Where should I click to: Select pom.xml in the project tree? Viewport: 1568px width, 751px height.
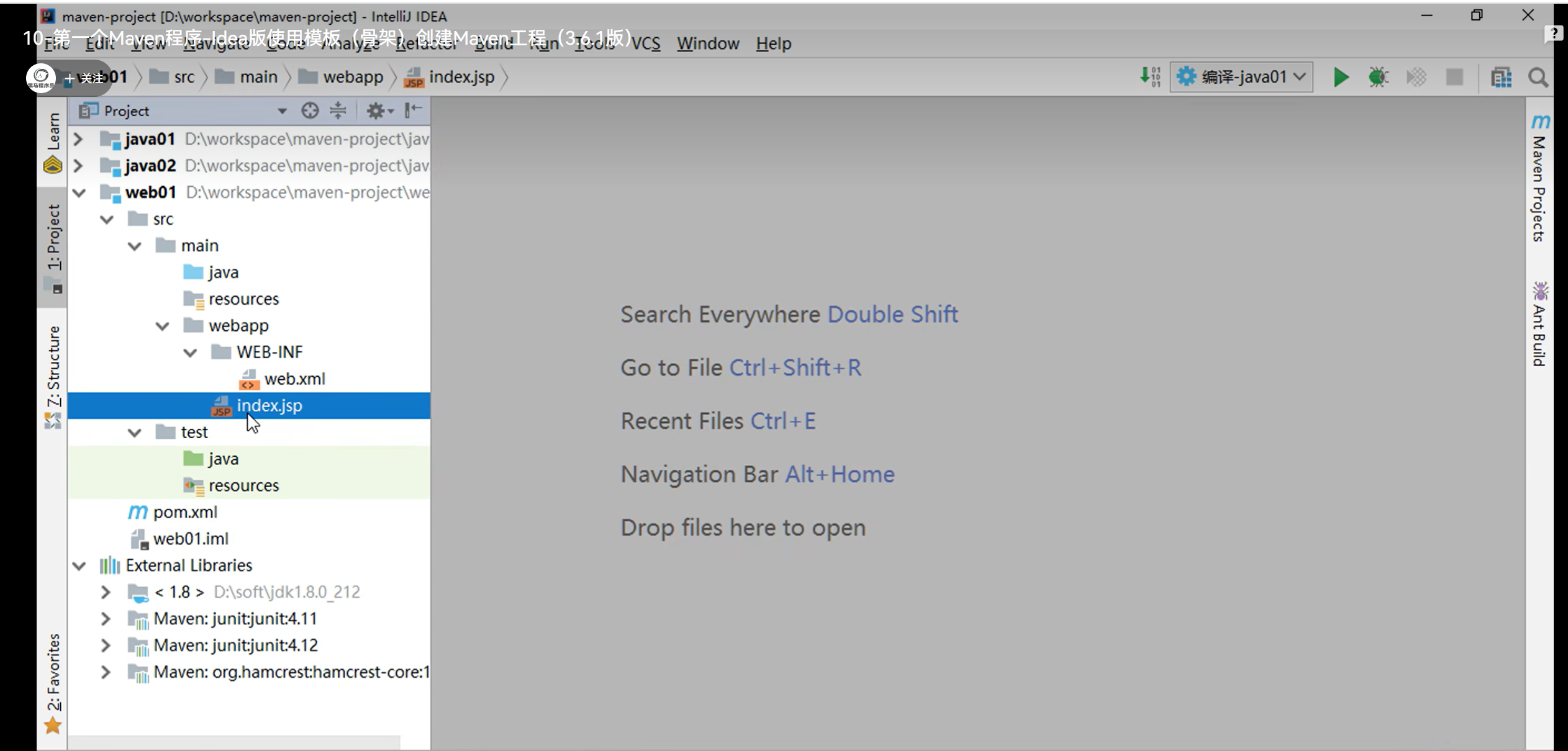(185, 512)
